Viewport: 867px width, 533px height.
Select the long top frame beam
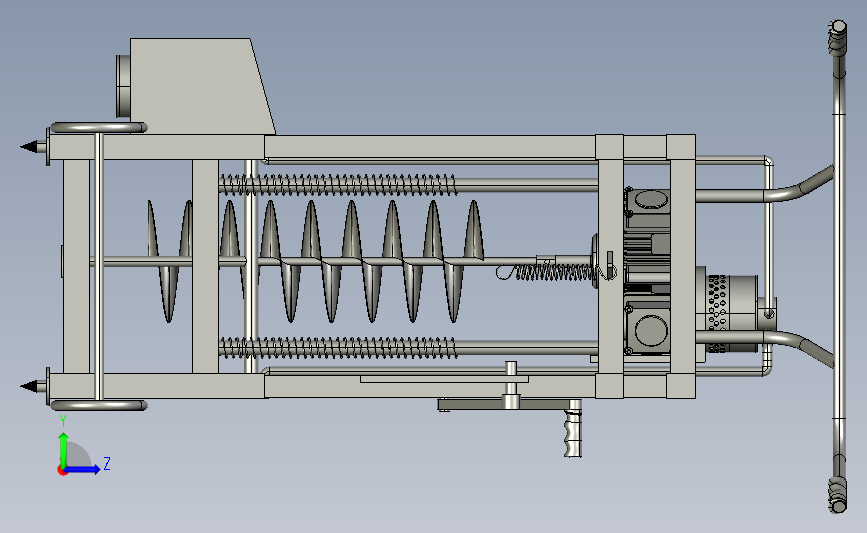(x=430, y=148)
